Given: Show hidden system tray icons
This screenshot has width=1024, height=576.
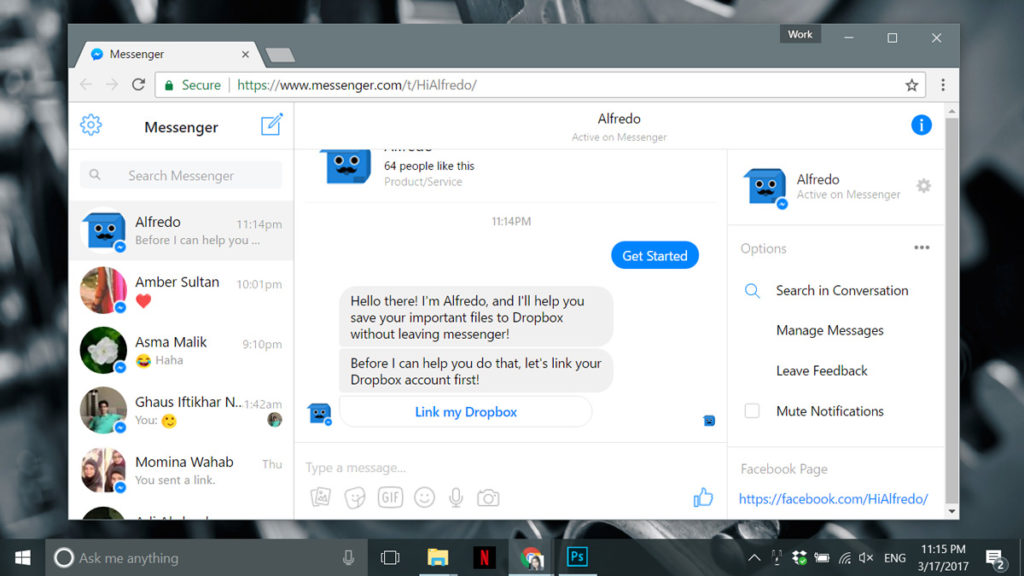Looking at the screenshot, I should pos(754,558).
